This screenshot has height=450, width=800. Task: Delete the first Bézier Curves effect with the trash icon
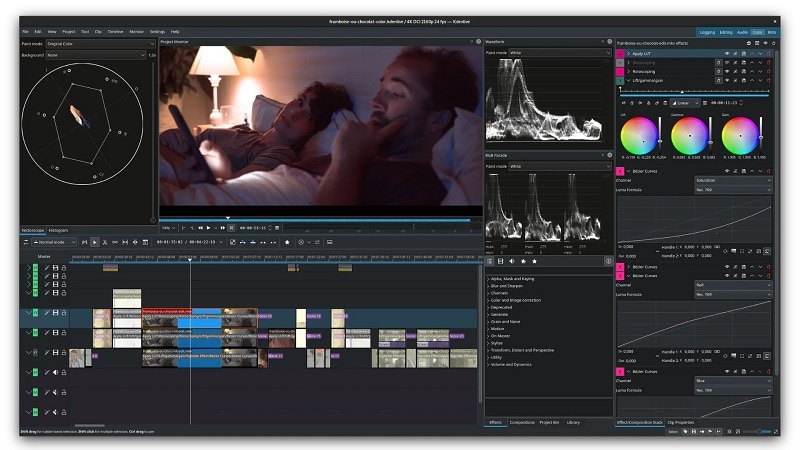coord(768,171)
